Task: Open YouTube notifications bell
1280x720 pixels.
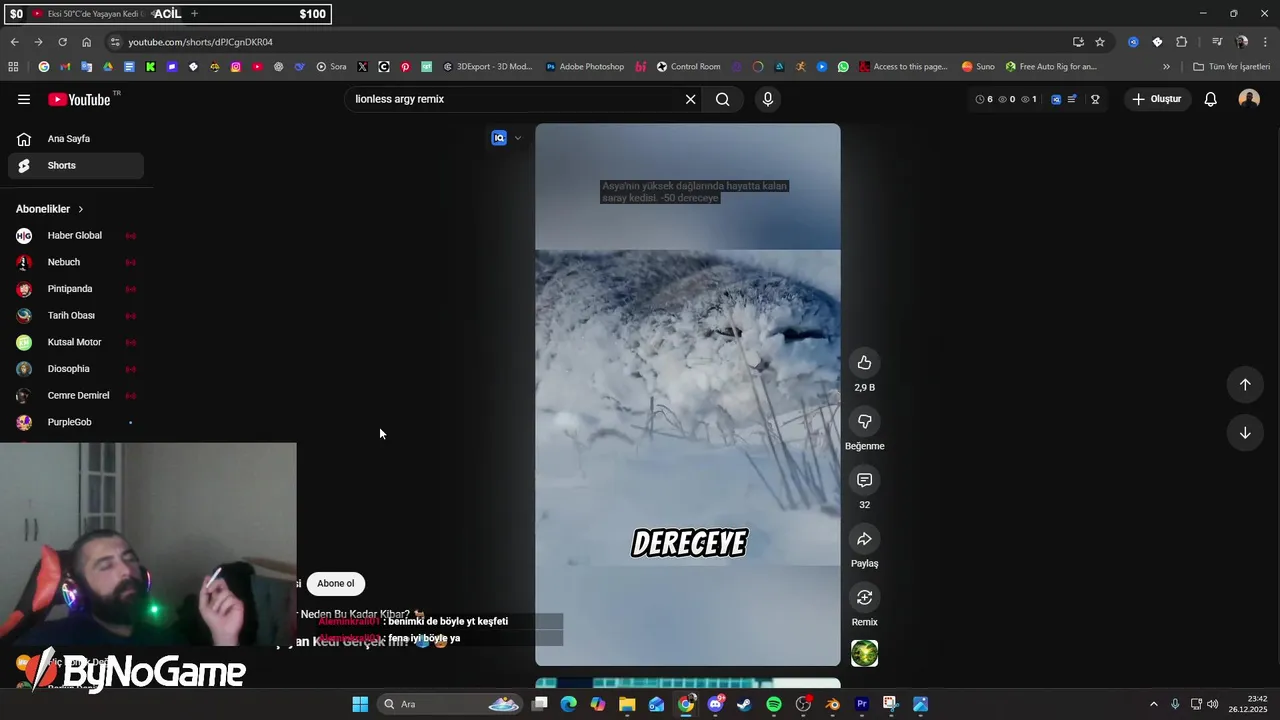Action: (1210, 99)
